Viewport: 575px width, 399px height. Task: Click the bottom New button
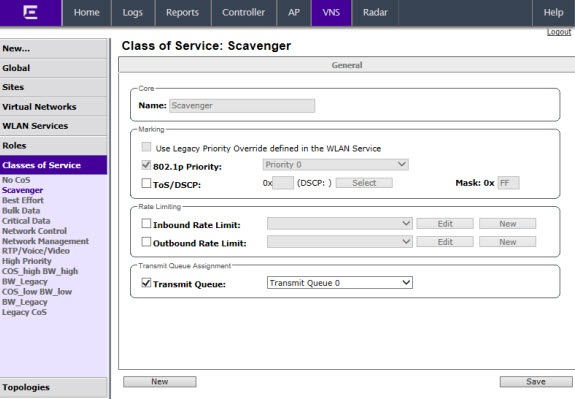tap(160, 382)
